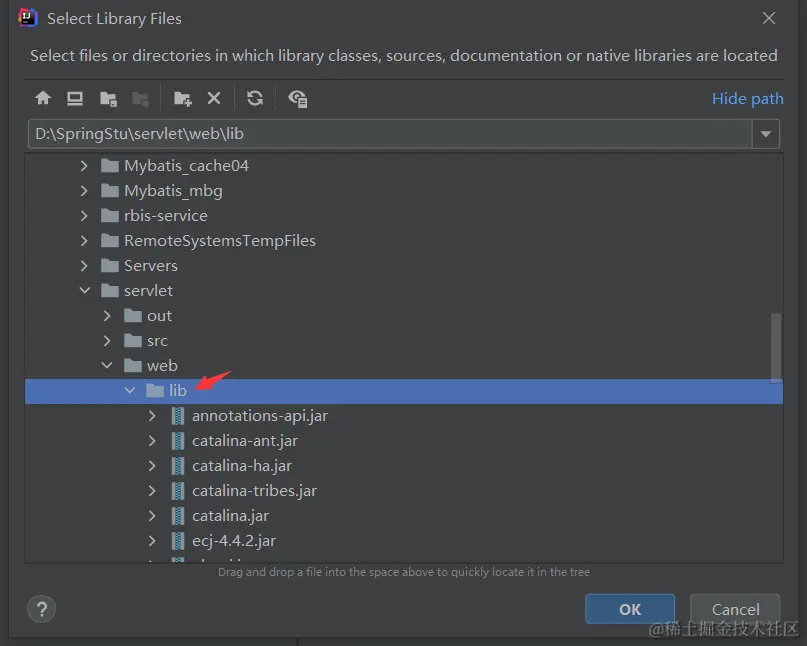Refresh the file tree

click(255, 98)
